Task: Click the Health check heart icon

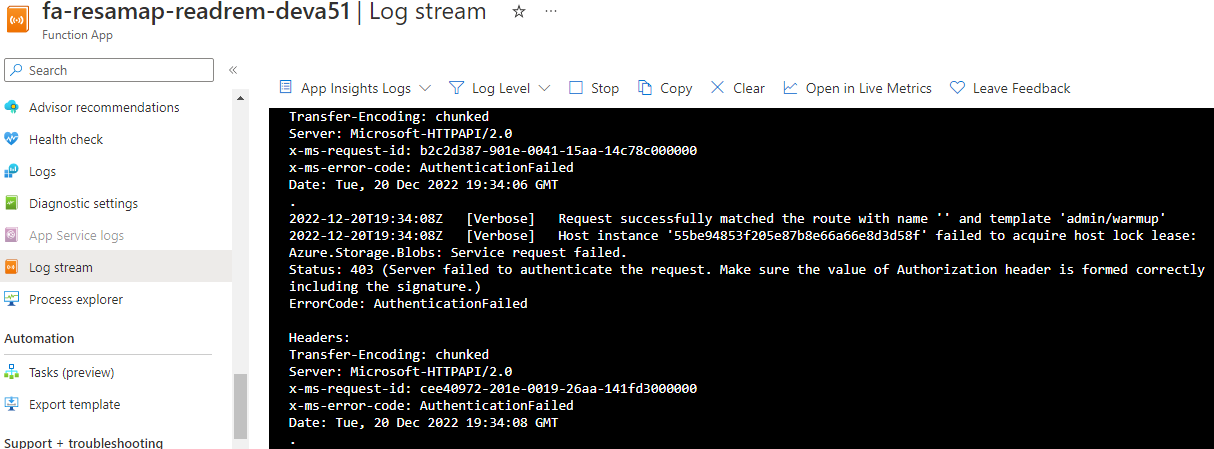Action: pos(12,139)
